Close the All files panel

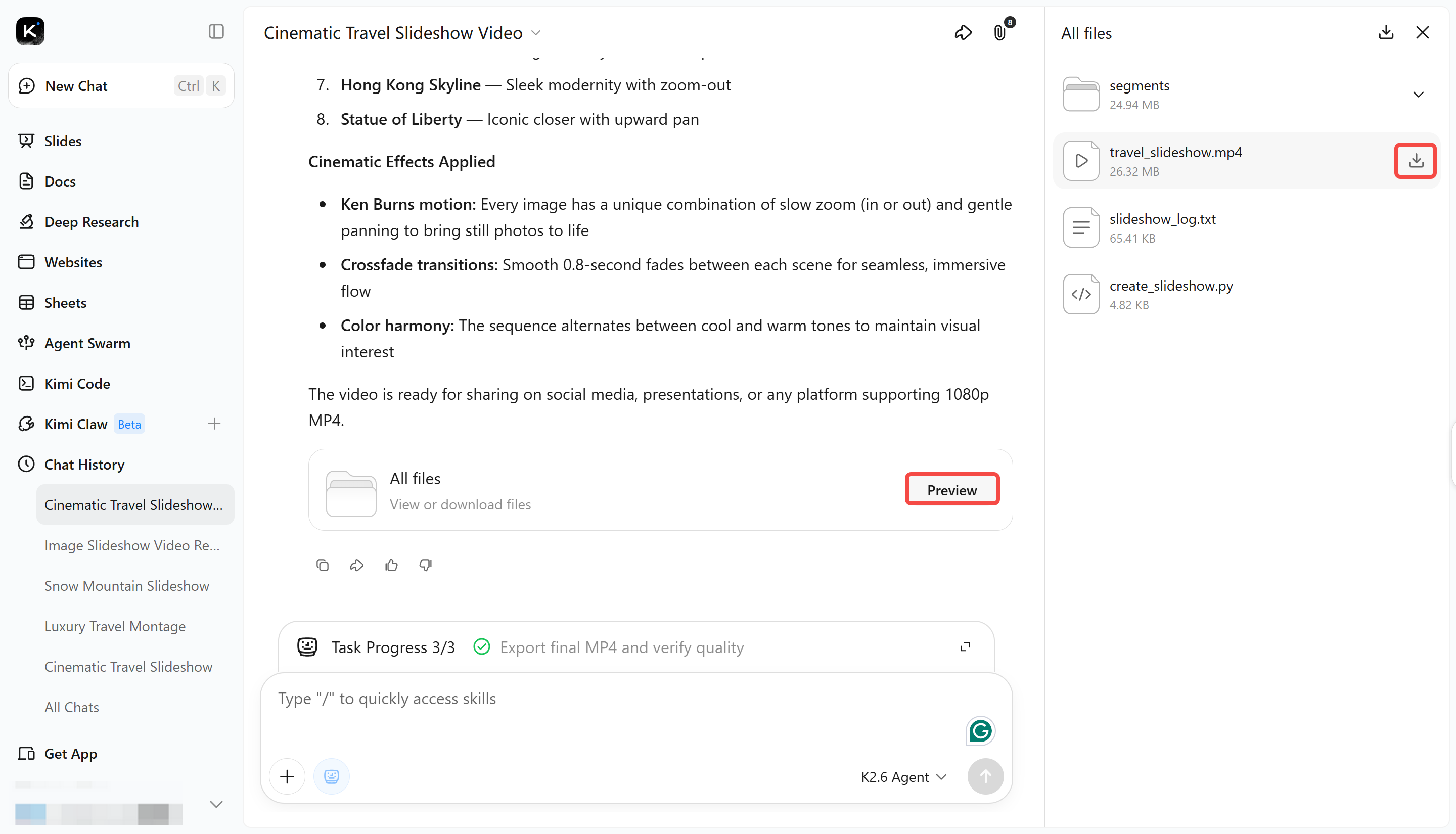pos(1423,33)
